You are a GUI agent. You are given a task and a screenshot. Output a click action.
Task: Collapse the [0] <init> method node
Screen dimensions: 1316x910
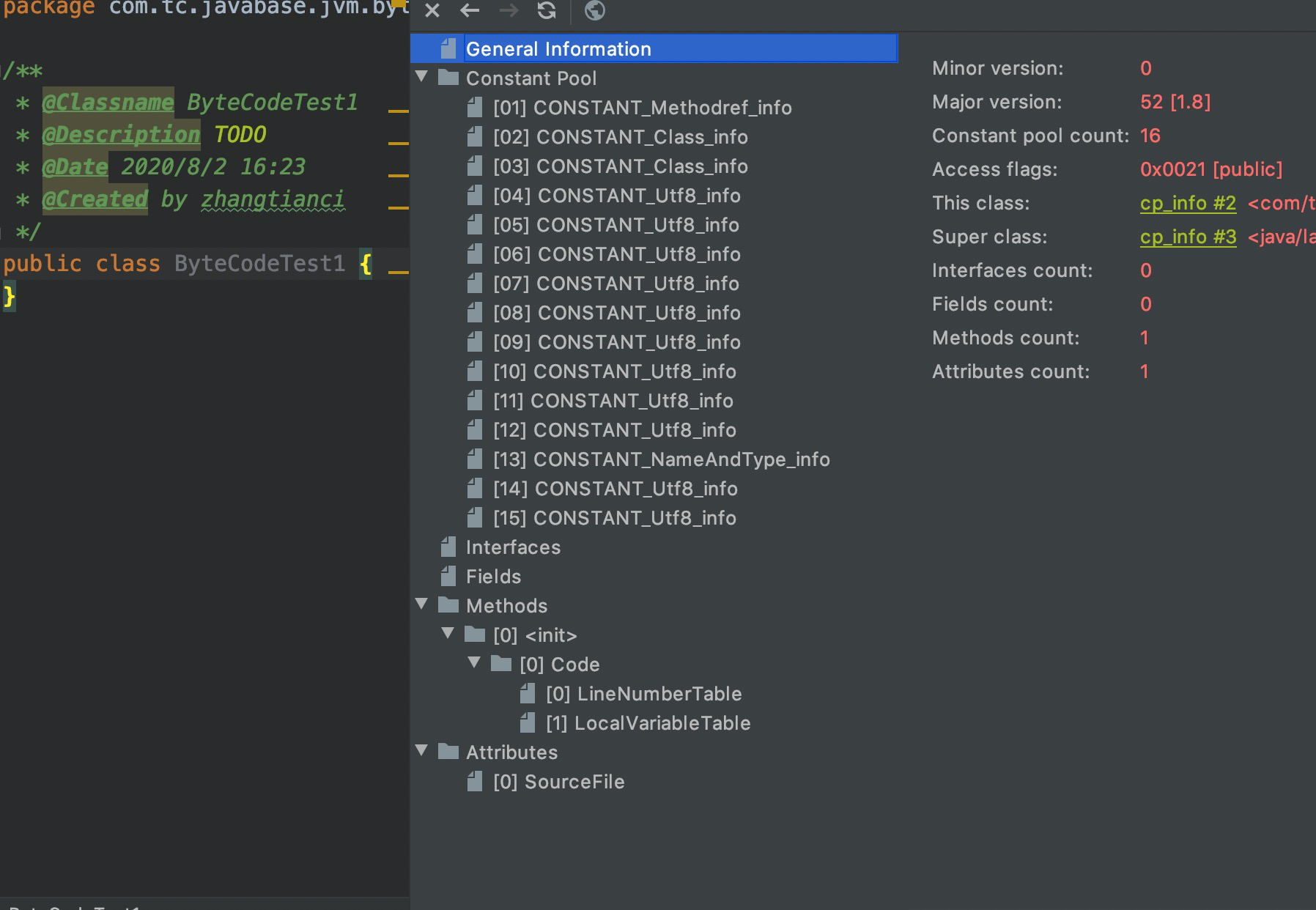tap(448, 634)
